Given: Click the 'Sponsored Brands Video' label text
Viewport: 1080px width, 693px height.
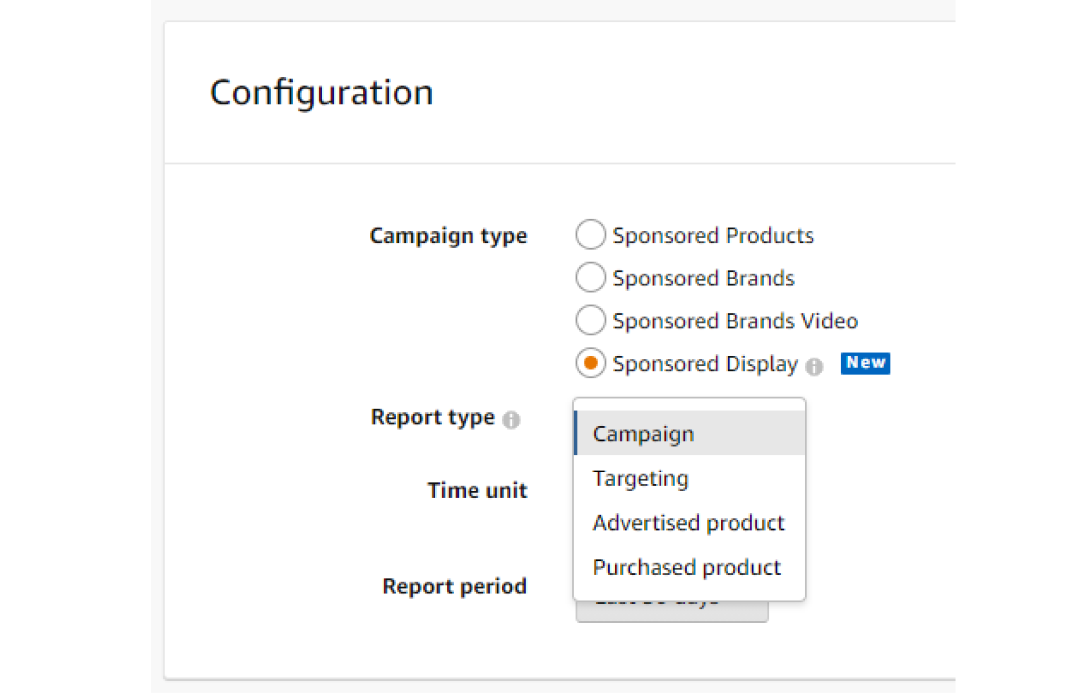Looking at the screenshot, I should (x=735, y=321).
